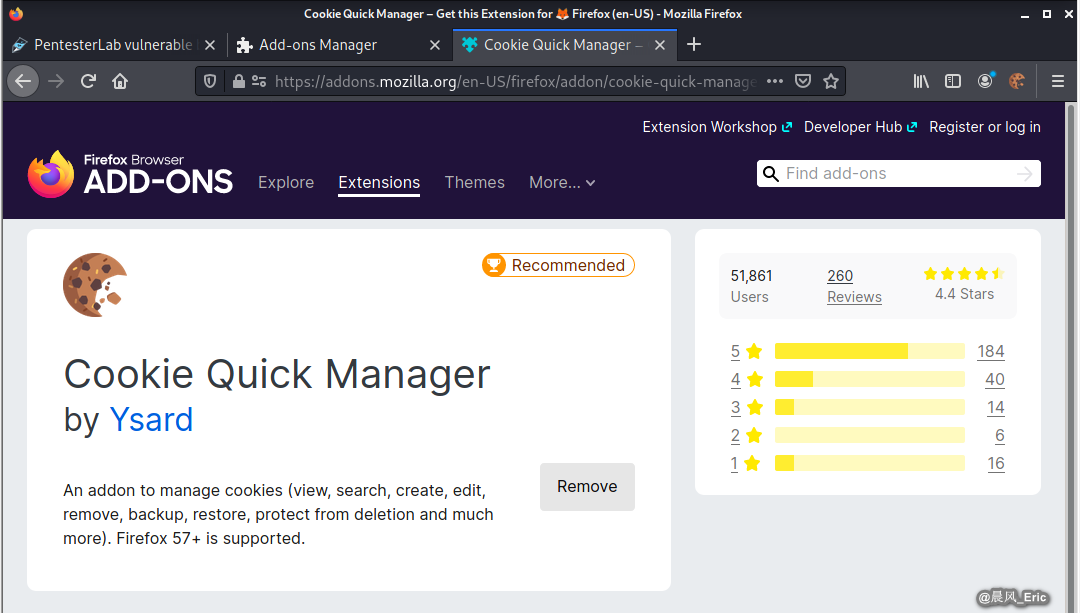Remove the Cookie Quick Manager extension

click(x=587, y=487)
